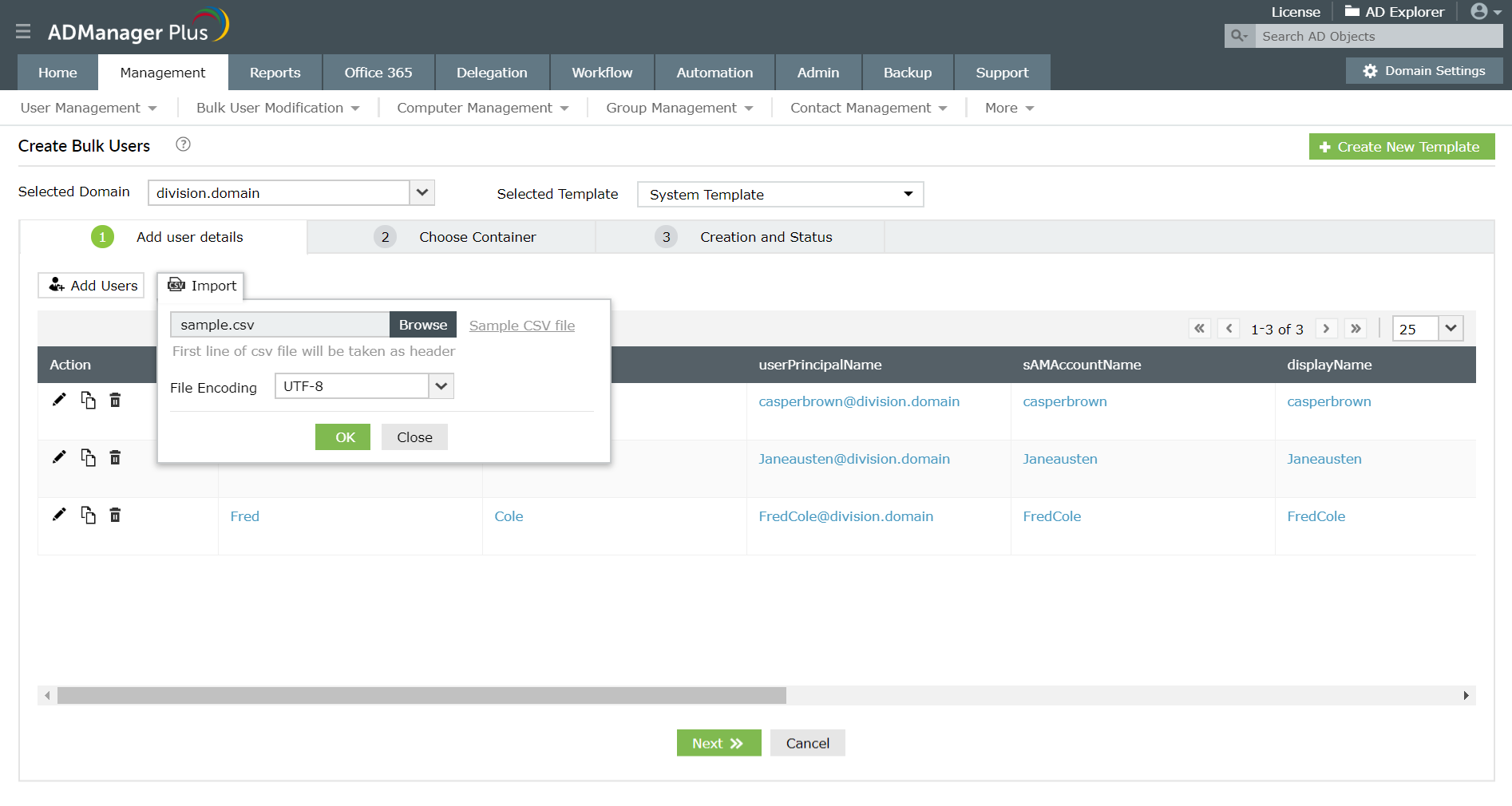
Task: Open Domain Settings
Action: click(1423, 70)
